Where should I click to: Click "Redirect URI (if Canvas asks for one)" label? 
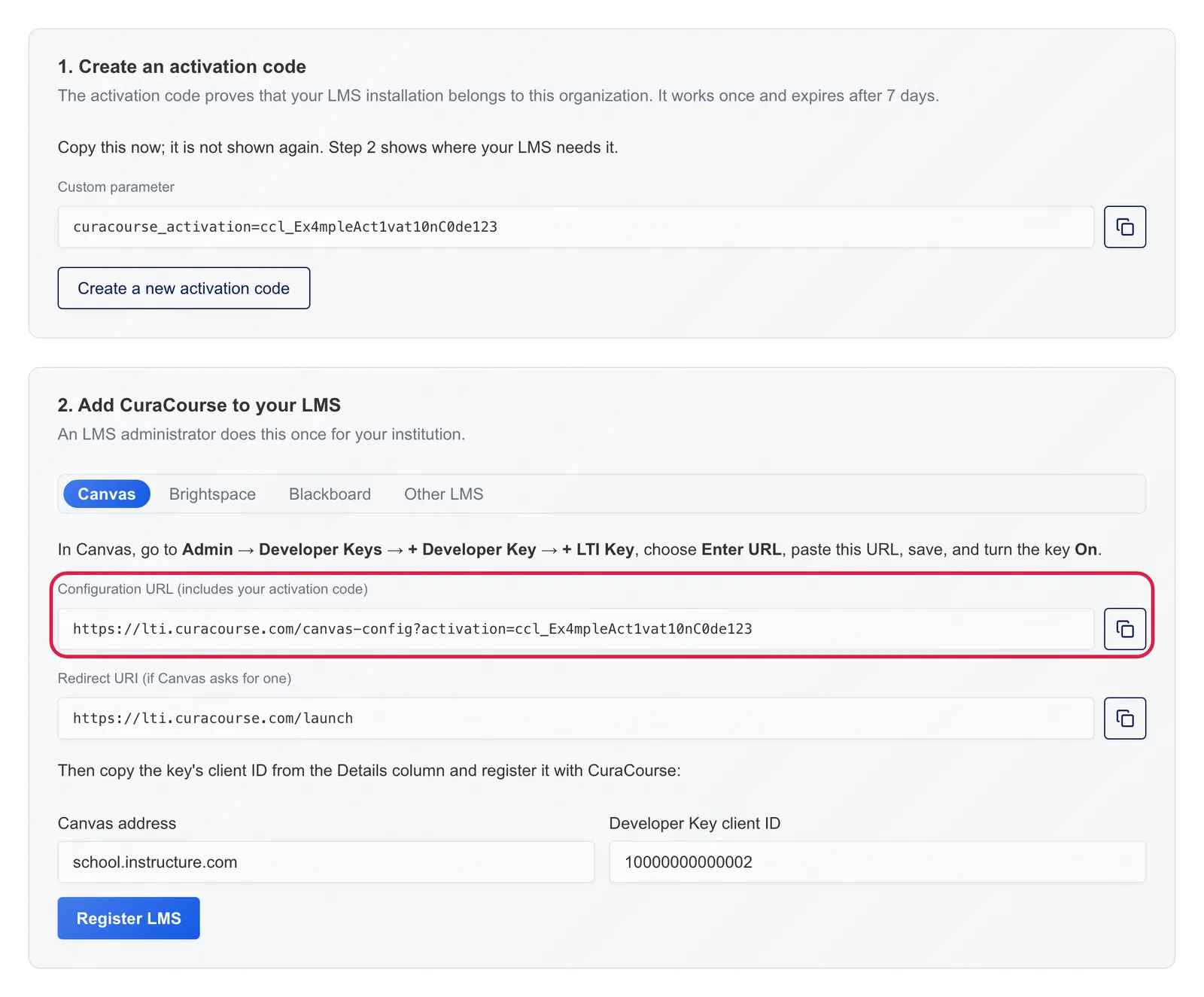point(175,679)
